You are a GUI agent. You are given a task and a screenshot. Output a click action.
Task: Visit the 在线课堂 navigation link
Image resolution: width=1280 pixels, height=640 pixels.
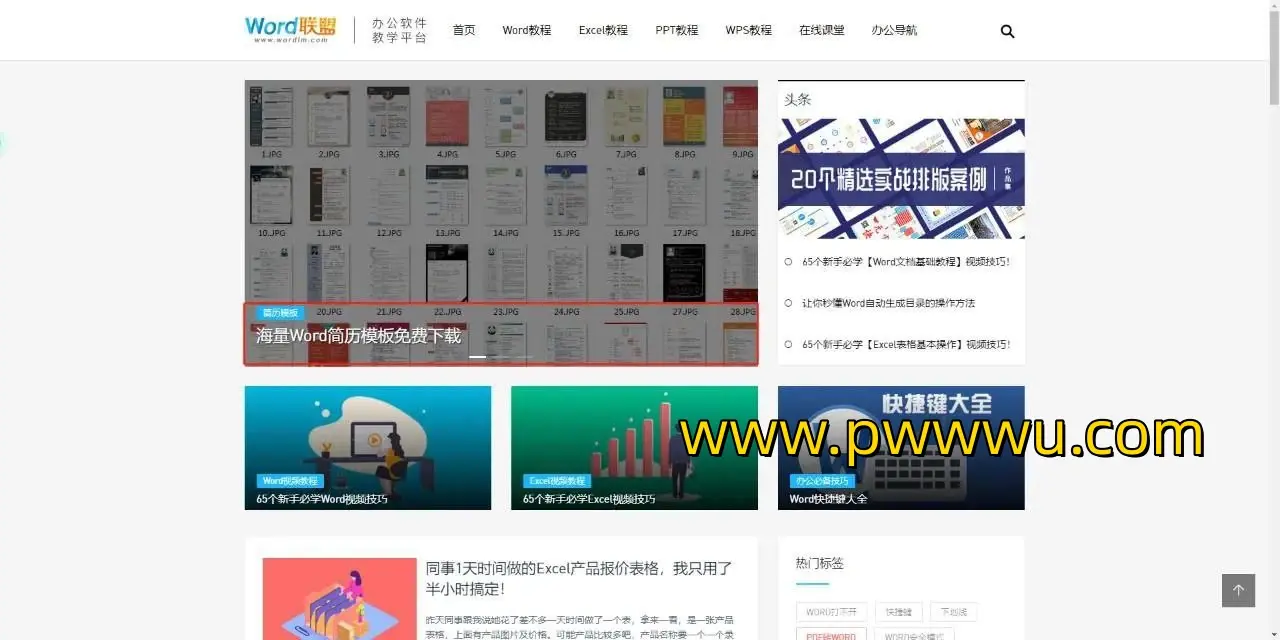tap(822, 30)
